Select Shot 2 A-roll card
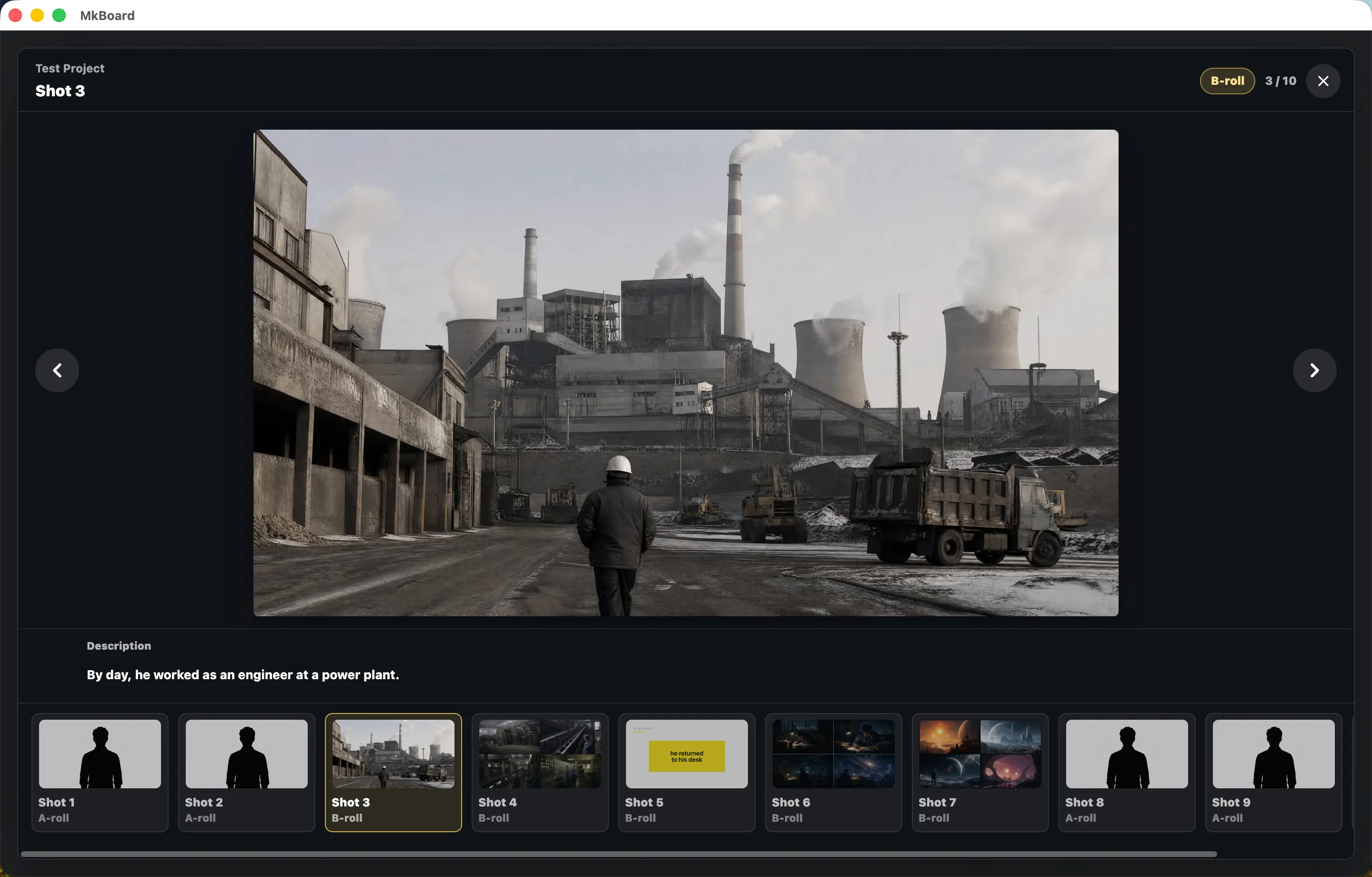Image resolution: width=1372 pixels, height=877 pixels. pyautogui.click(x=247, y=772)
